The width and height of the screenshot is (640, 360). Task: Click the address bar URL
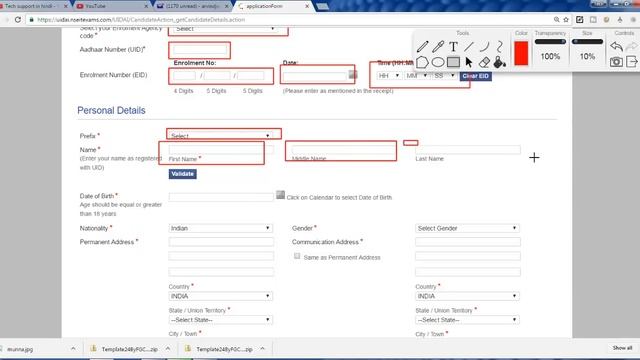(x=141, y=20)
